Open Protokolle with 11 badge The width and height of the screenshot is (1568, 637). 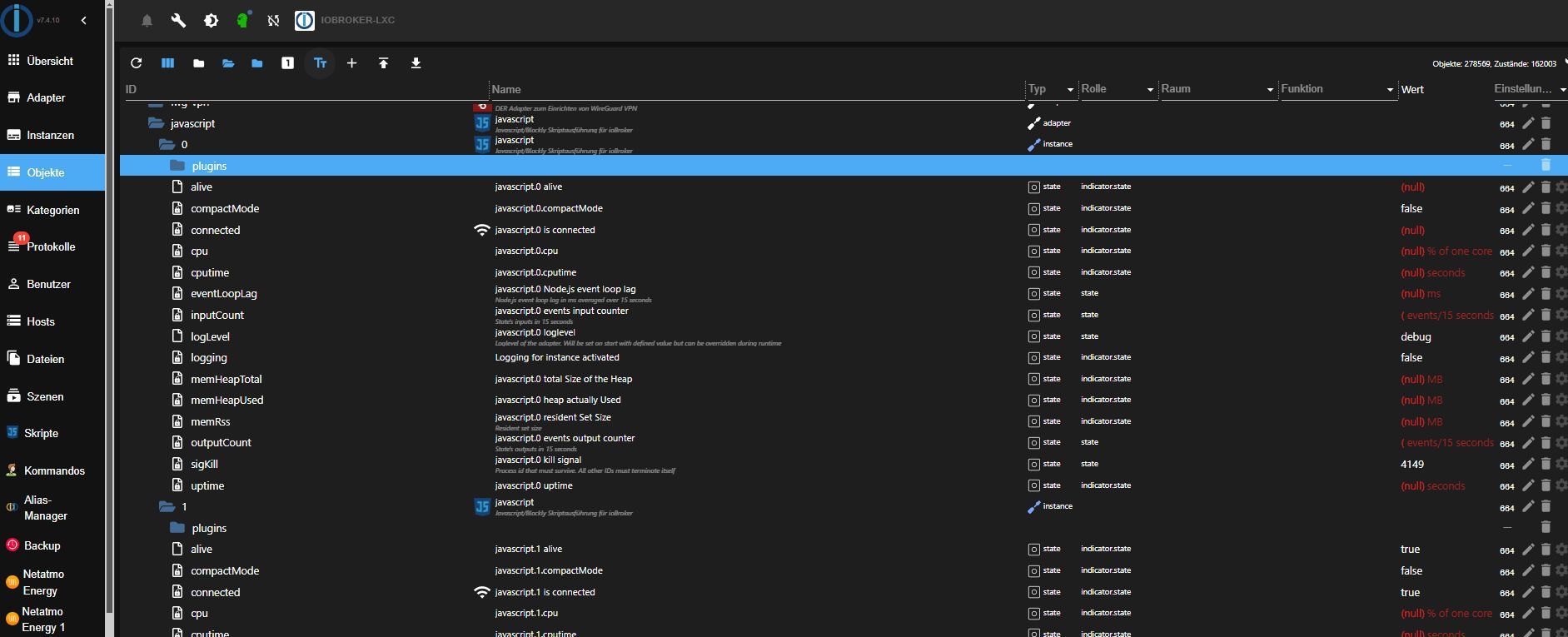tap(52, 246)
